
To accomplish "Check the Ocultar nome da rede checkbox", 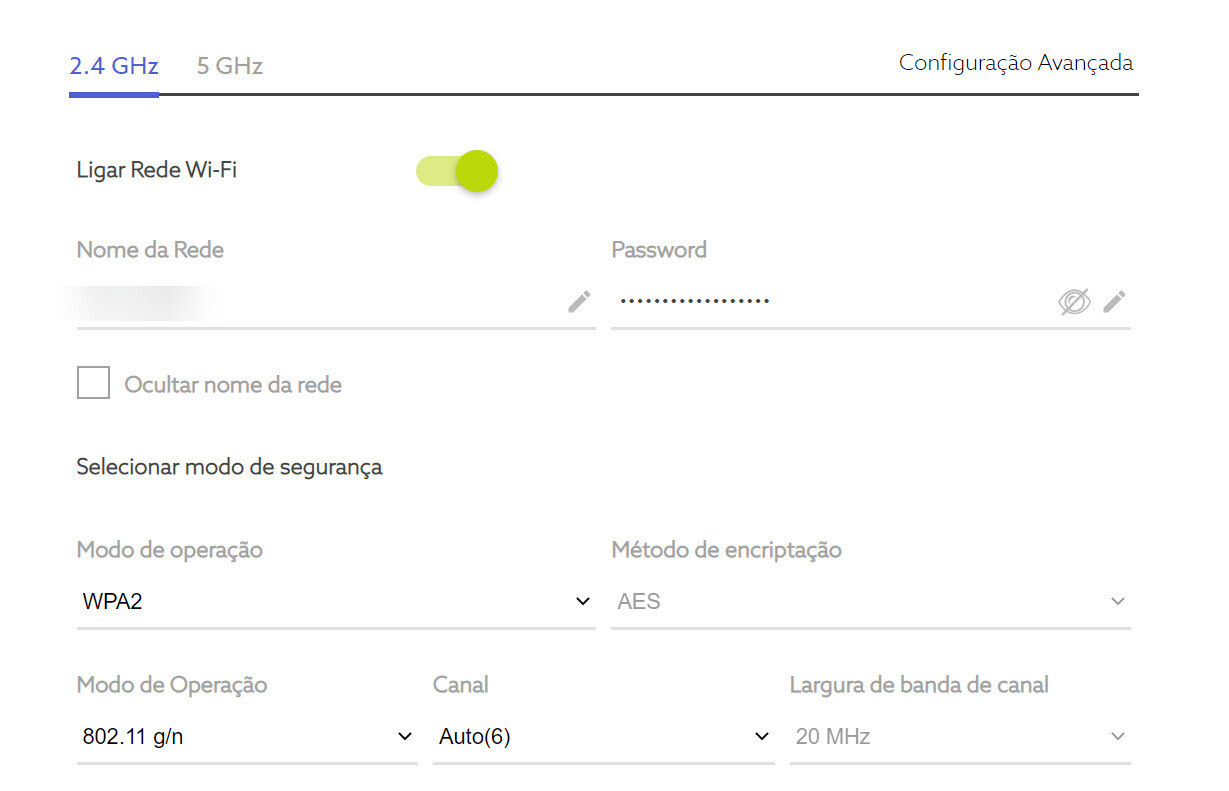I will pos(93,382).
